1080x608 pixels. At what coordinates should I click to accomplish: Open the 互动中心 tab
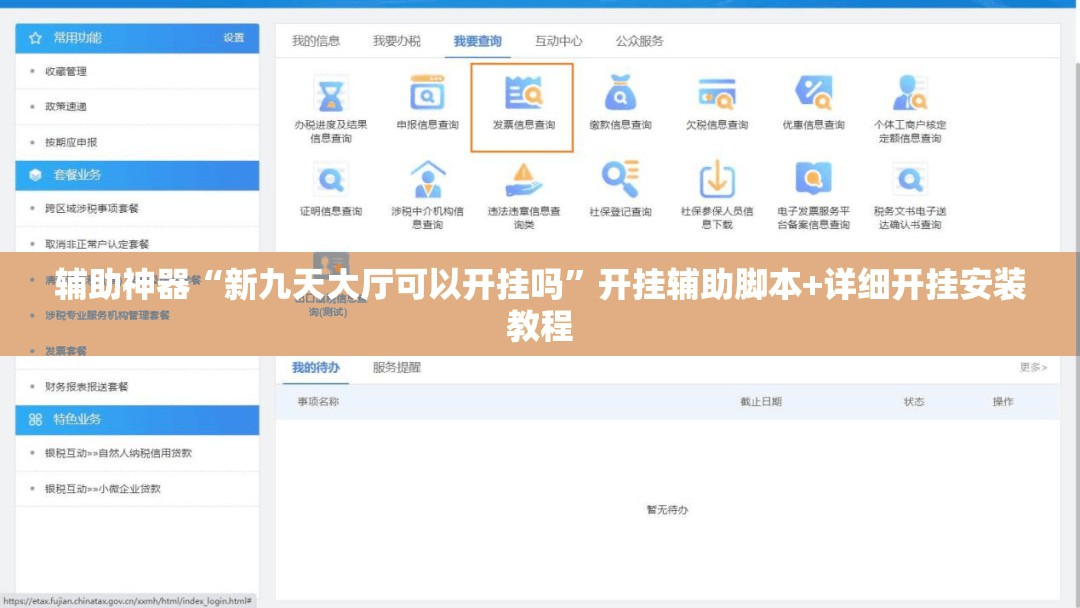(x=559, y=41)
